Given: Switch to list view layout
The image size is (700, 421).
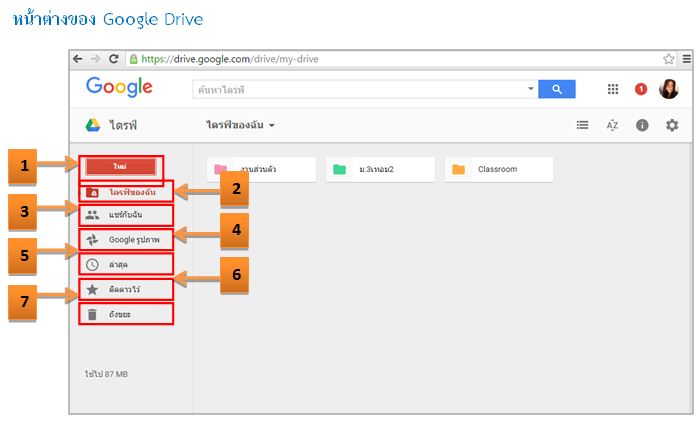Looking at the screenshot, I should click(x=582, y=125).
